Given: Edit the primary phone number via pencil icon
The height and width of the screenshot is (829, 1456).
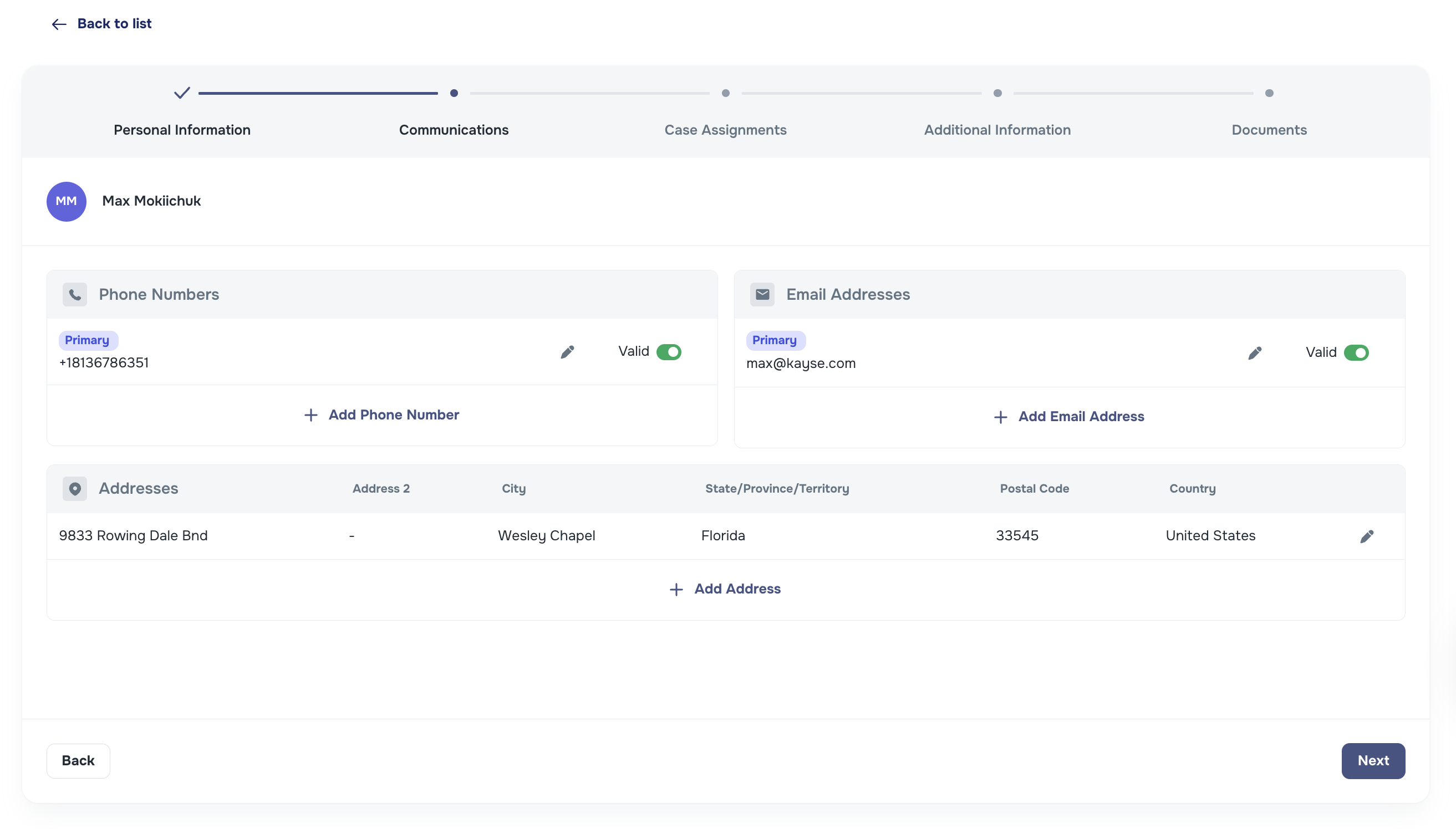Looking at the screenshot, I should [567, 352].
